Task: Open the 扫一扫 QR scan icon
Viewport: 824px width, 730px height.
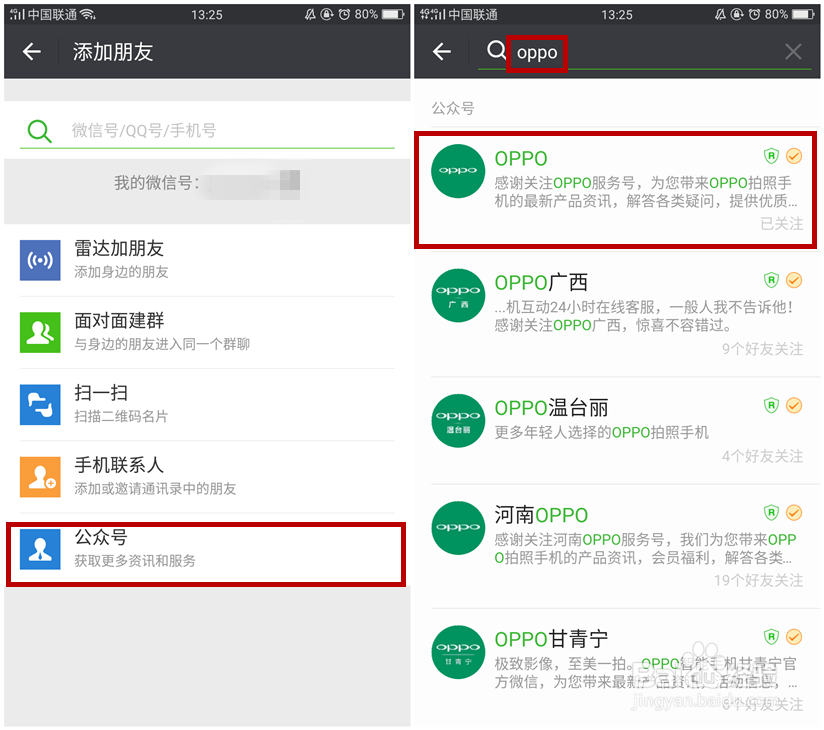Action: (40, 404)
